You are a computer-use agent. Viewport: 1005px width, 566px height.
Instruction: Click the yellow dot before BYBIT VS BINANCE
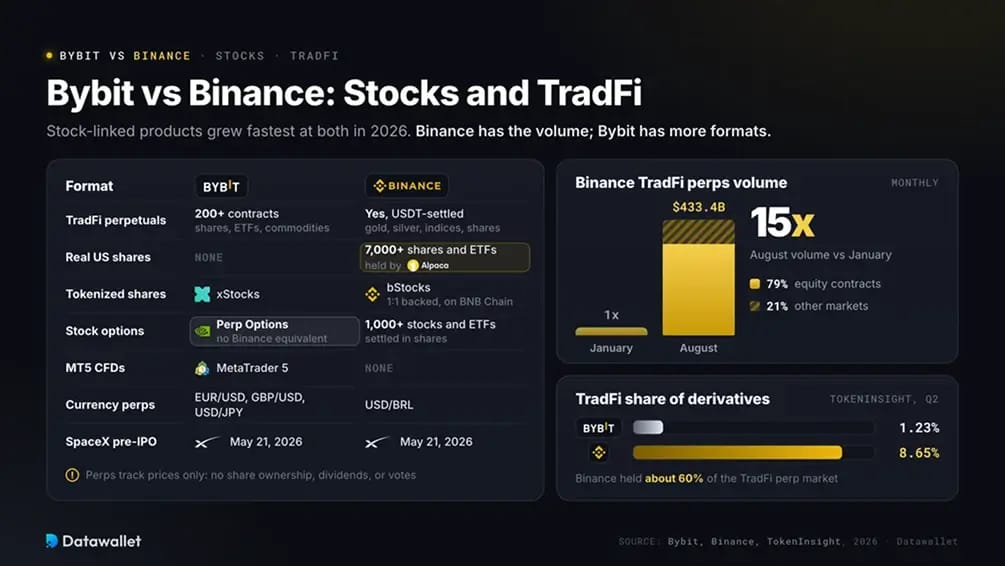[x=49, y=56]
